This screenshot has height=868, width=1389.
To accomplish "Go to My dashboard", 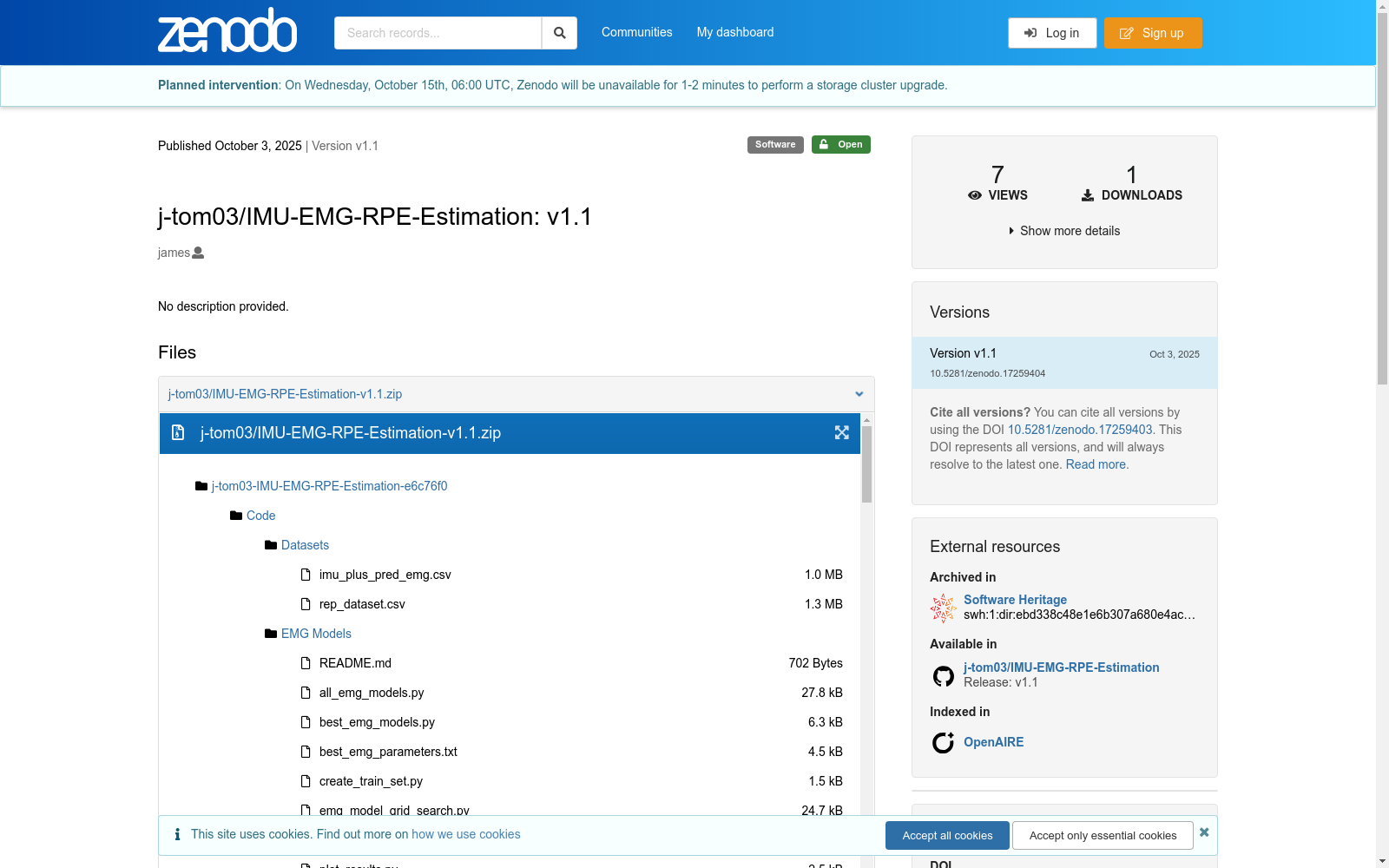I will coord(734,32).
